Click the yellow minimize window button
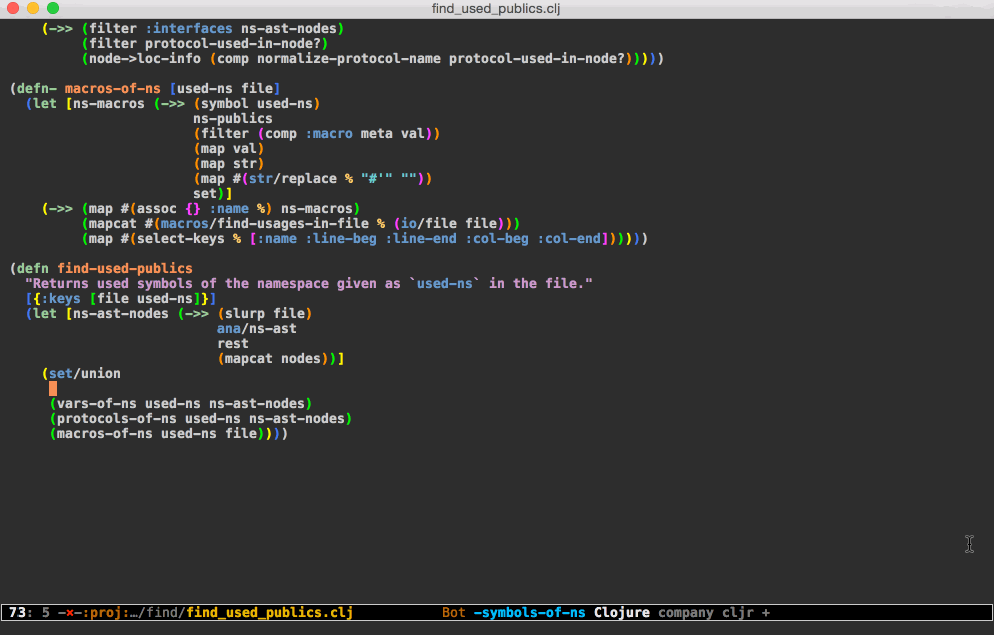Screen dimensions: 994x635 (33, 8)
